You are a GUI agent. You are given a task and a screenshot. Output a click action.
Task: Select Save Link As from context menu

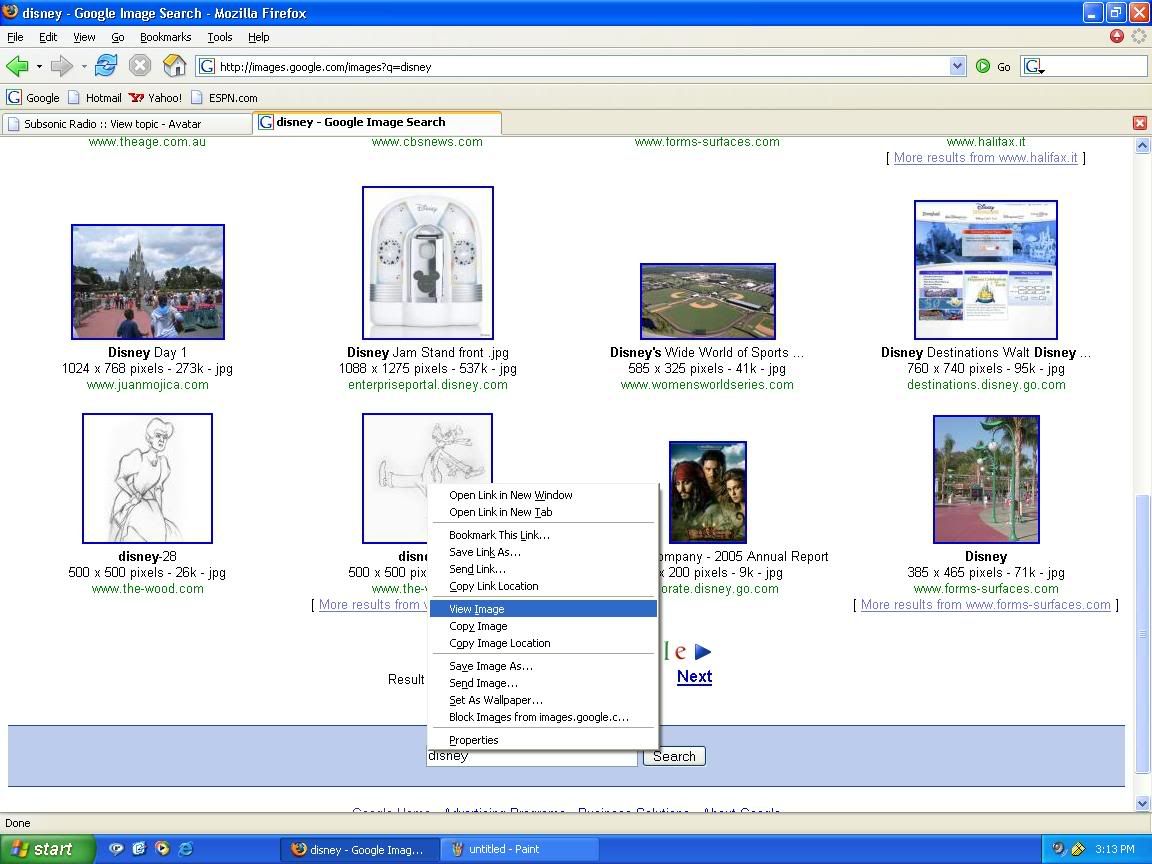(543, 552)
